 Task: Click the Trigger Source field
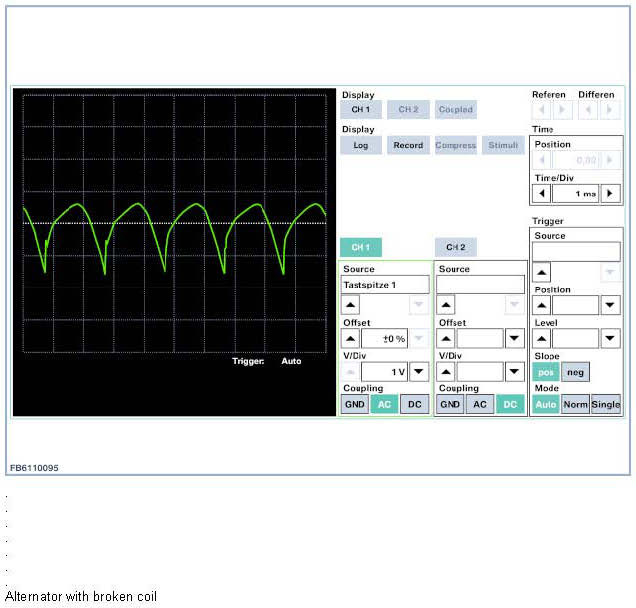[576, 252]
